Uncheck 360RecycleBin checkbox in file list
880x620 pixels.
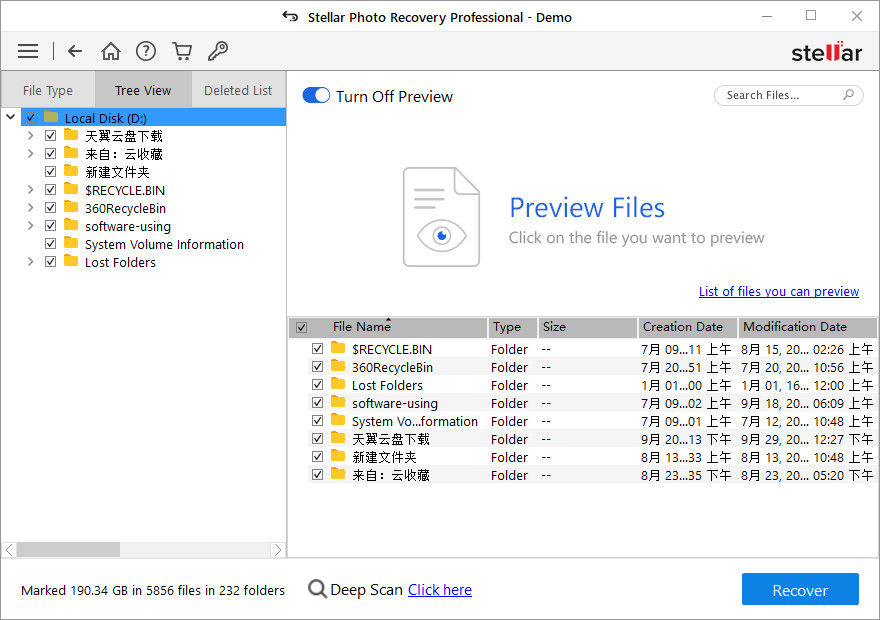(x=317, y=367)
